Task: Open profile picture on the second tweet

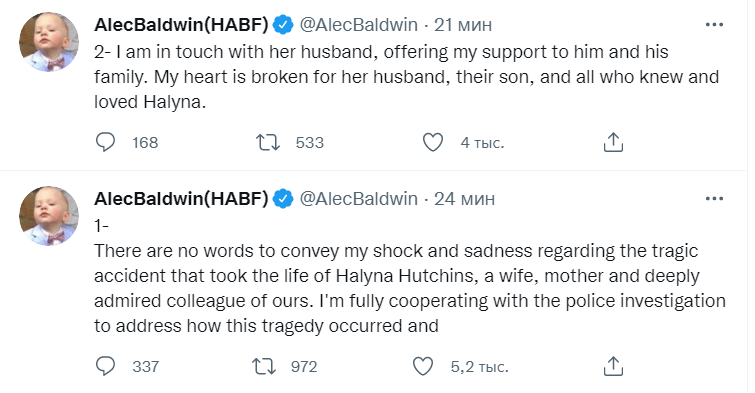Action: click(49, 216)
